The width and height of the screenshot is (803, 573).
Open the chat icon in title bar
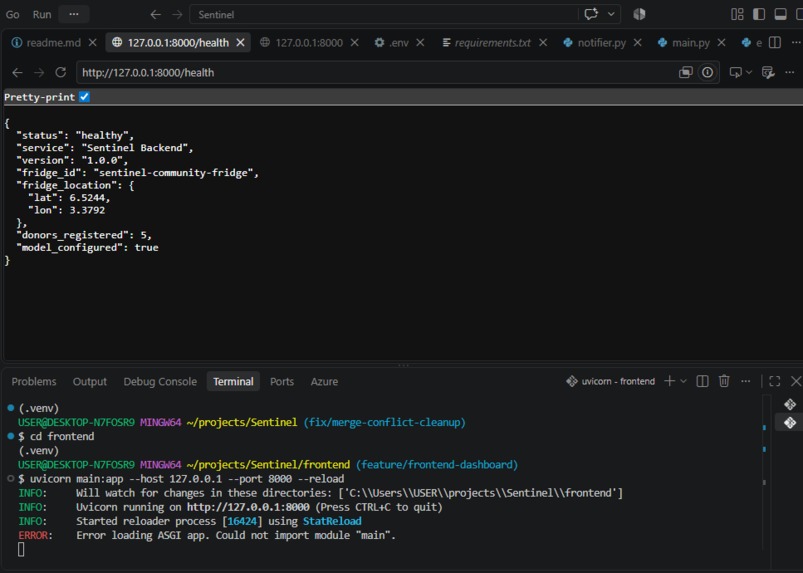pos(591,14)
